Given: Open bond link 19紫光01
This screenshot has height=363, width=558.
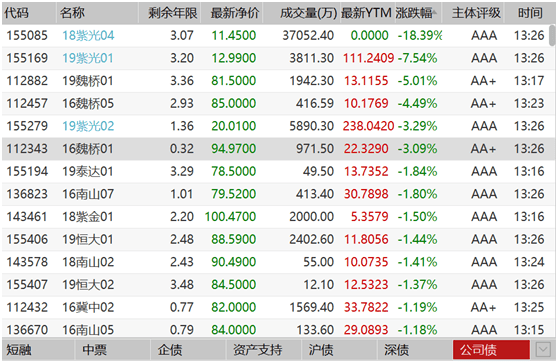Looking at the screenshot, I should point(88,58).
